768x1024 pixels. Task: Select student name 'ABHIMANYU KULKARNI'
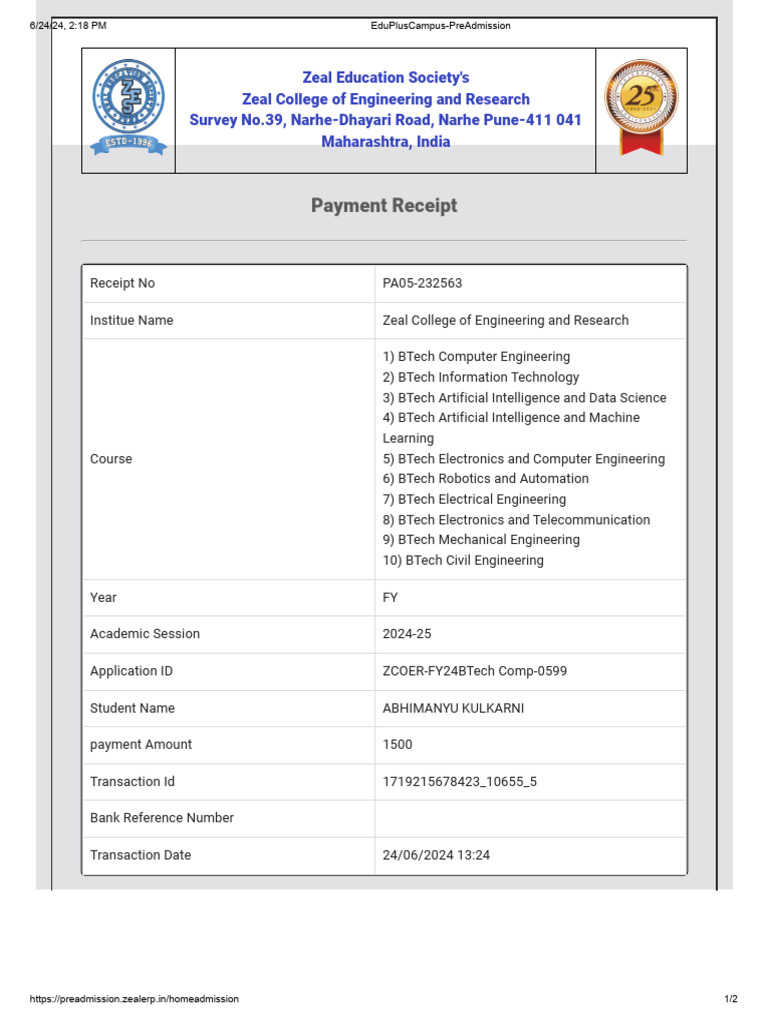point(453,709)
